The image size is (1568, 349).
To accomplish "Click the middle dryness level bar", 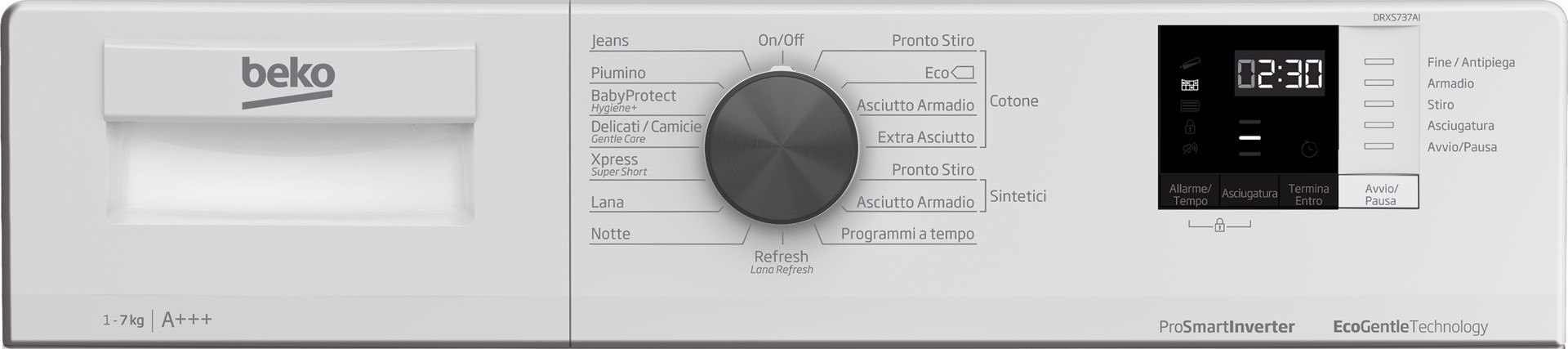I will (x=1249, y=138).
